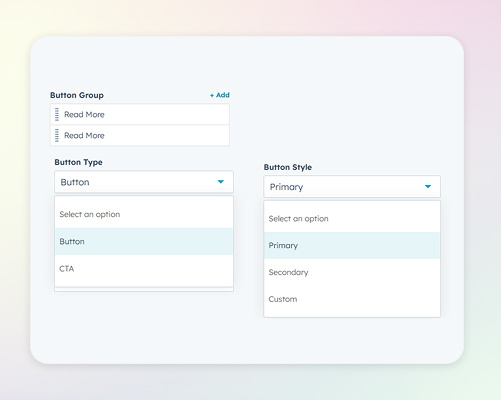Click the Button Style label
Screen dimensions: 501x400
(288, 167)
